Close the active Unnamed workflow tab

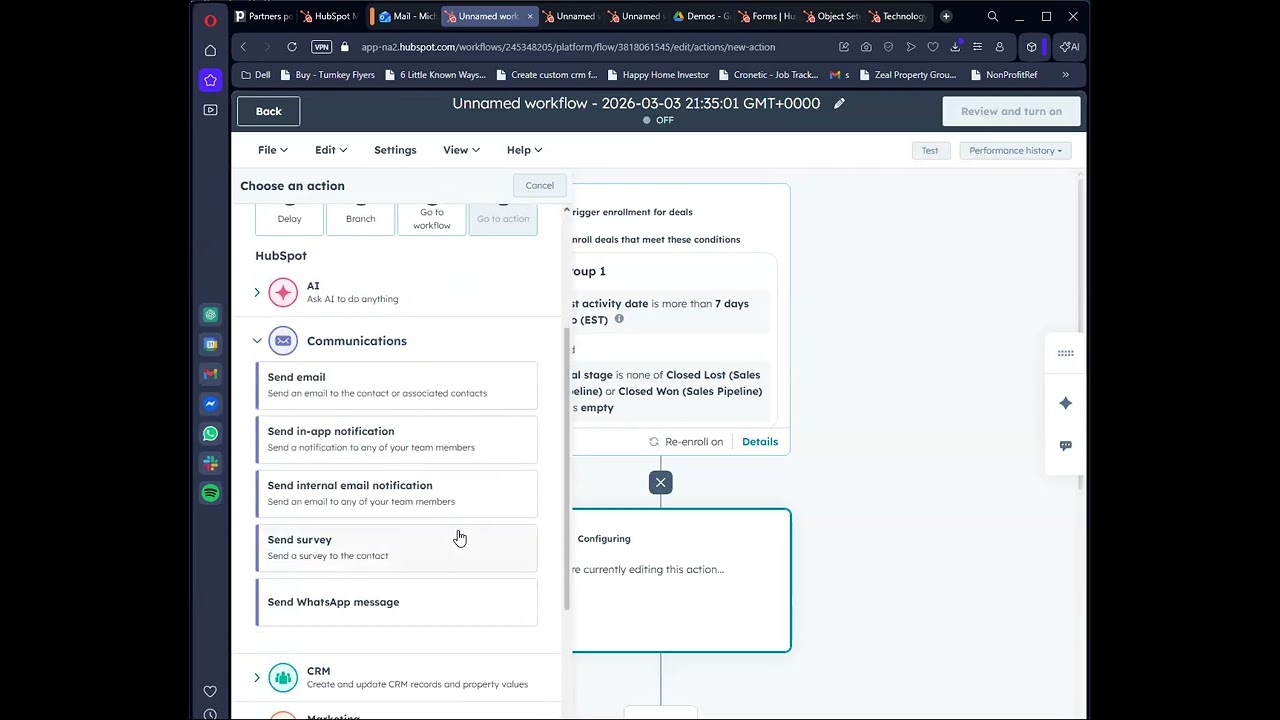tap(529, 16)
